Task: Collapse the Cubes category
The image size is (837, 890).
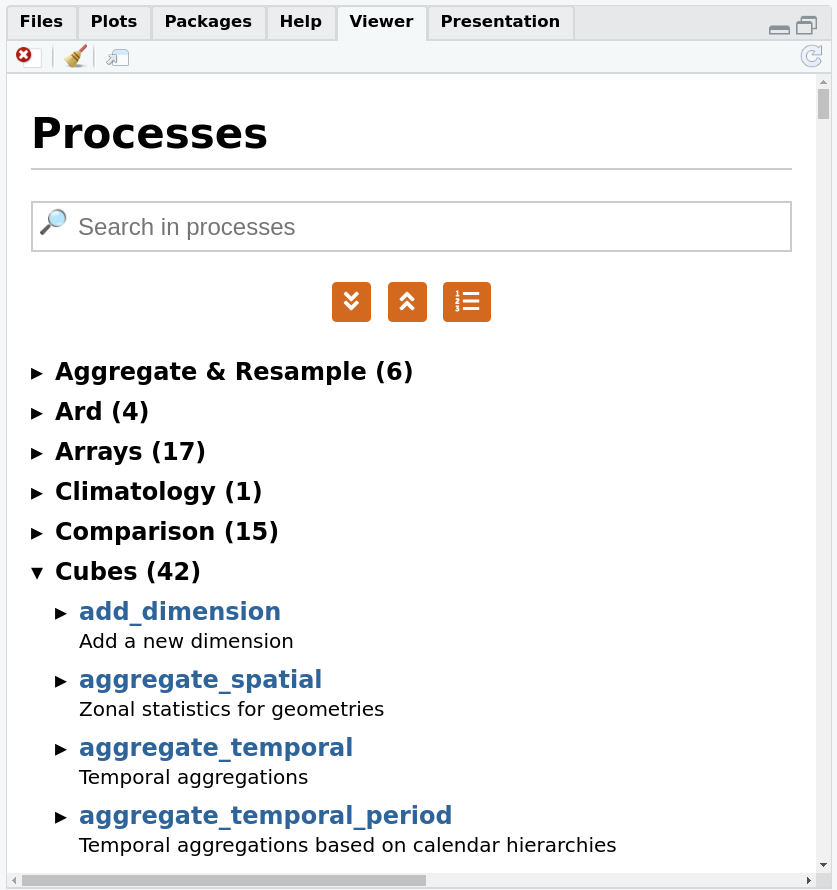Action: pyautogui.click(x=38, y=573)
